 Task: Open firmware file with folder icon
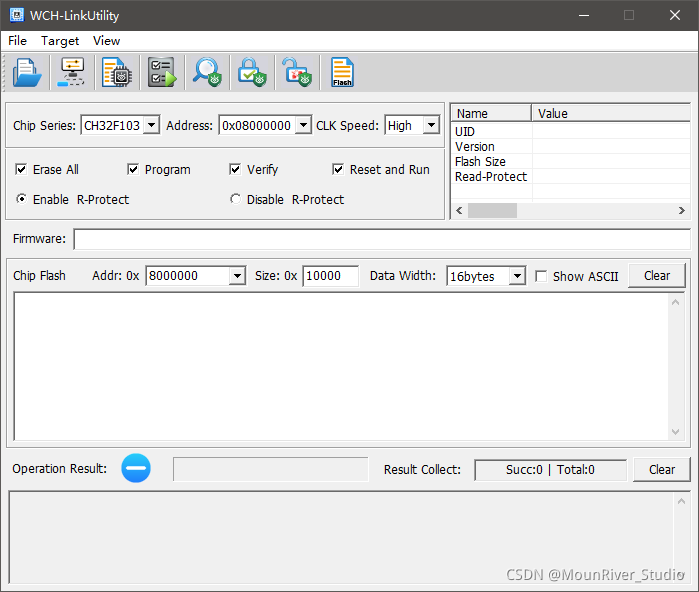tap(27, 72)
